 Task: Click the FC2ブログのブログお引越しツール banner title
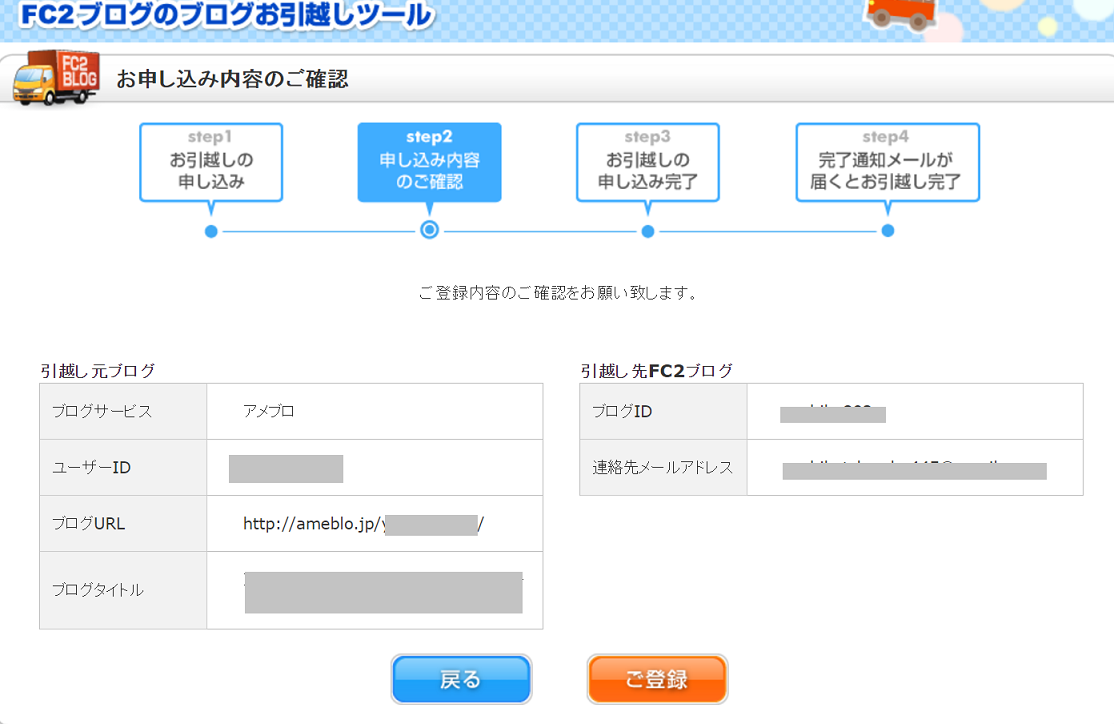[226, 15]
